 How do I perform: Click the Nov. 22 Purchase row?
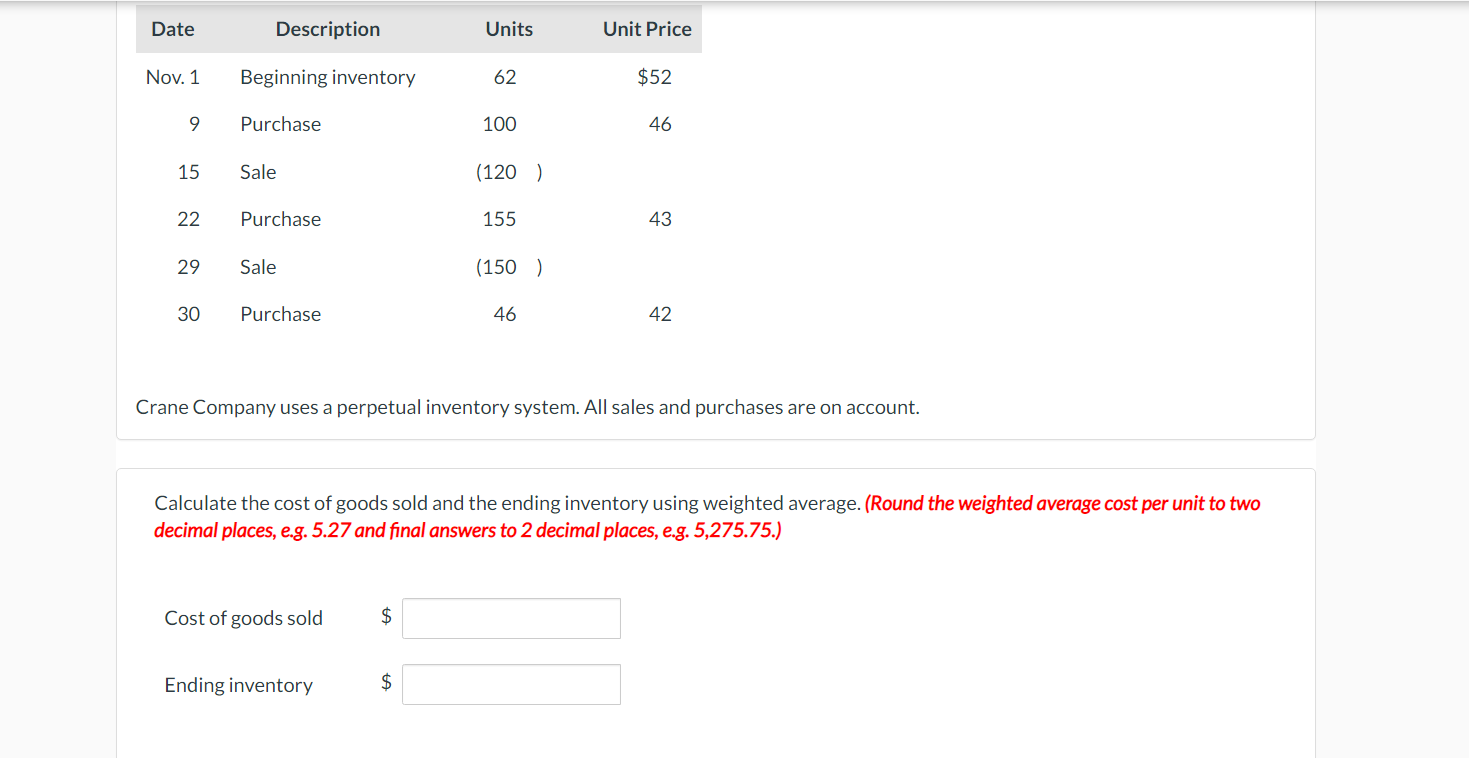coord(280,218)
